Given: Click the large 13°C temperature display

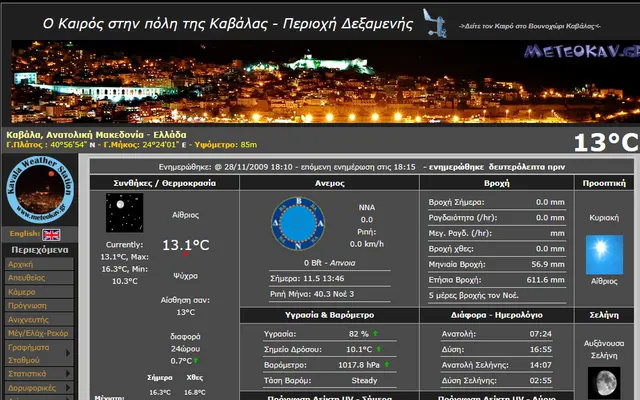Looking at the screenshot, I should point(606,142).
